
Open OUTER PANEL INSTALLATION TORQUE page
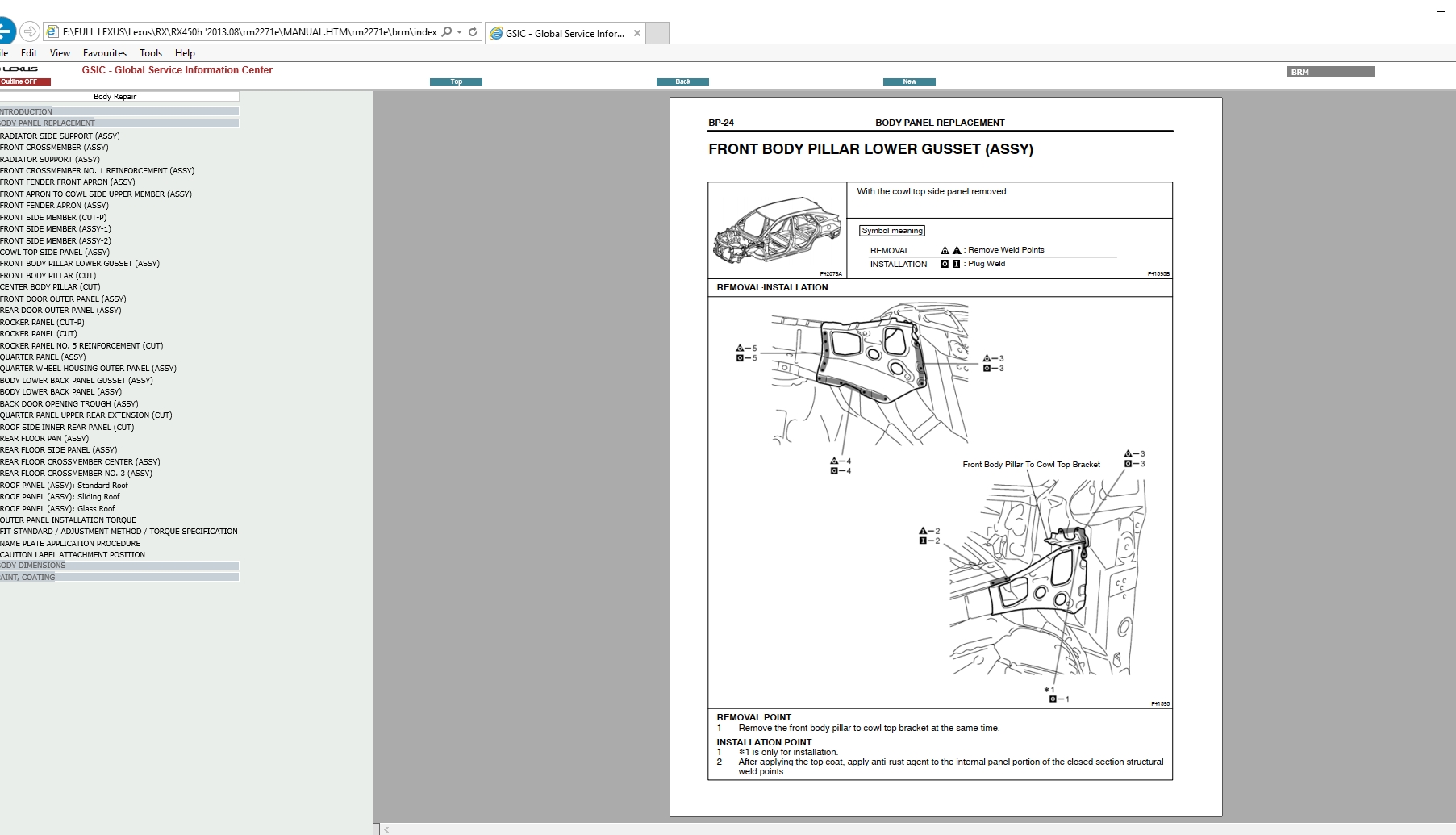click(x=68, y=520)
